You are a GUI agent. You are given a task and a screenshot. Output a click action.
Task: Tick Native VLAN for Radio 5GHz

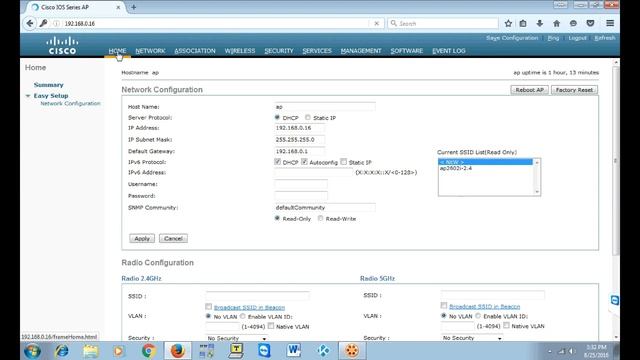point(507,325)
